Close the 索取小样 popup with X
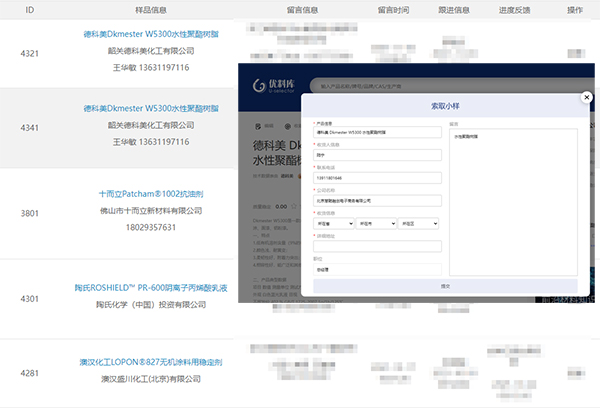 [x=586, y=97]
